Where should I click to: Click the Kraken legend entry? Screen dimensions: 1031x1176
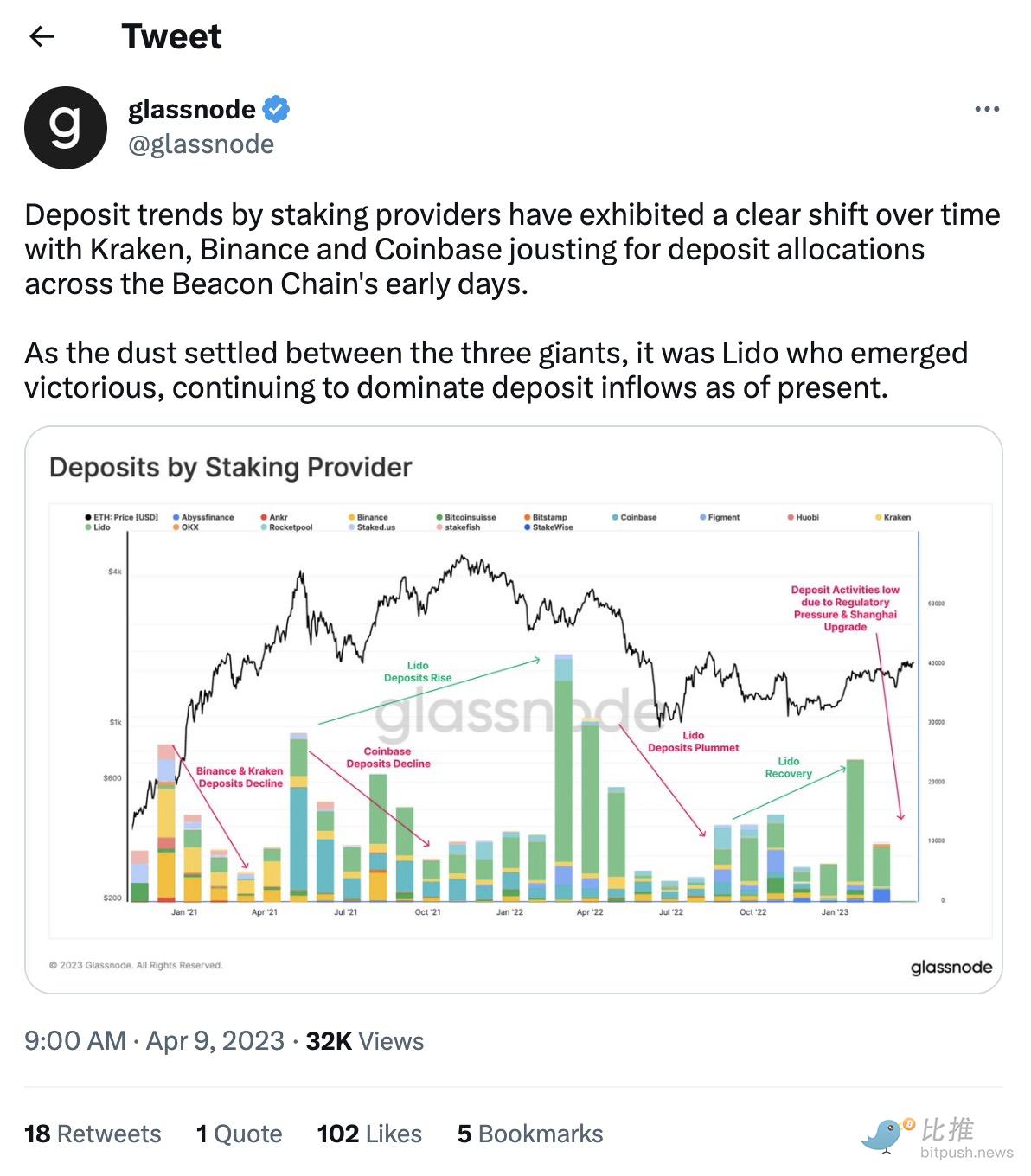[x=893, y=517]
